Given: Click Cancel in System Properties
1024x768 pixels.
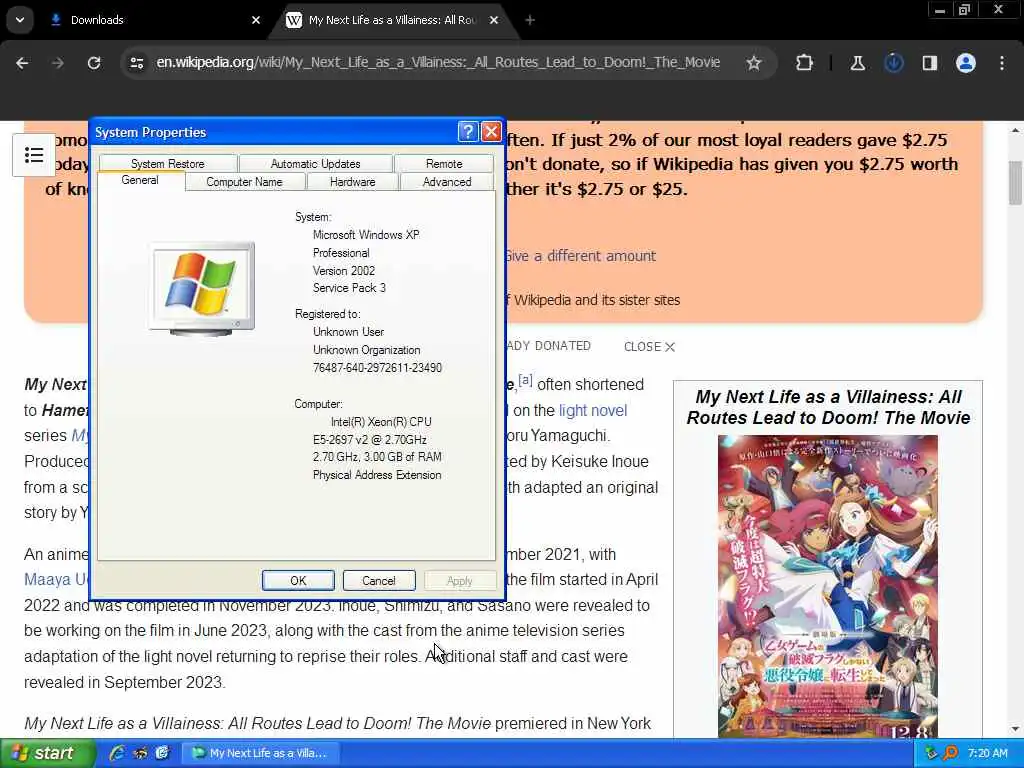Looking at the screenshot, I should 379,581.
